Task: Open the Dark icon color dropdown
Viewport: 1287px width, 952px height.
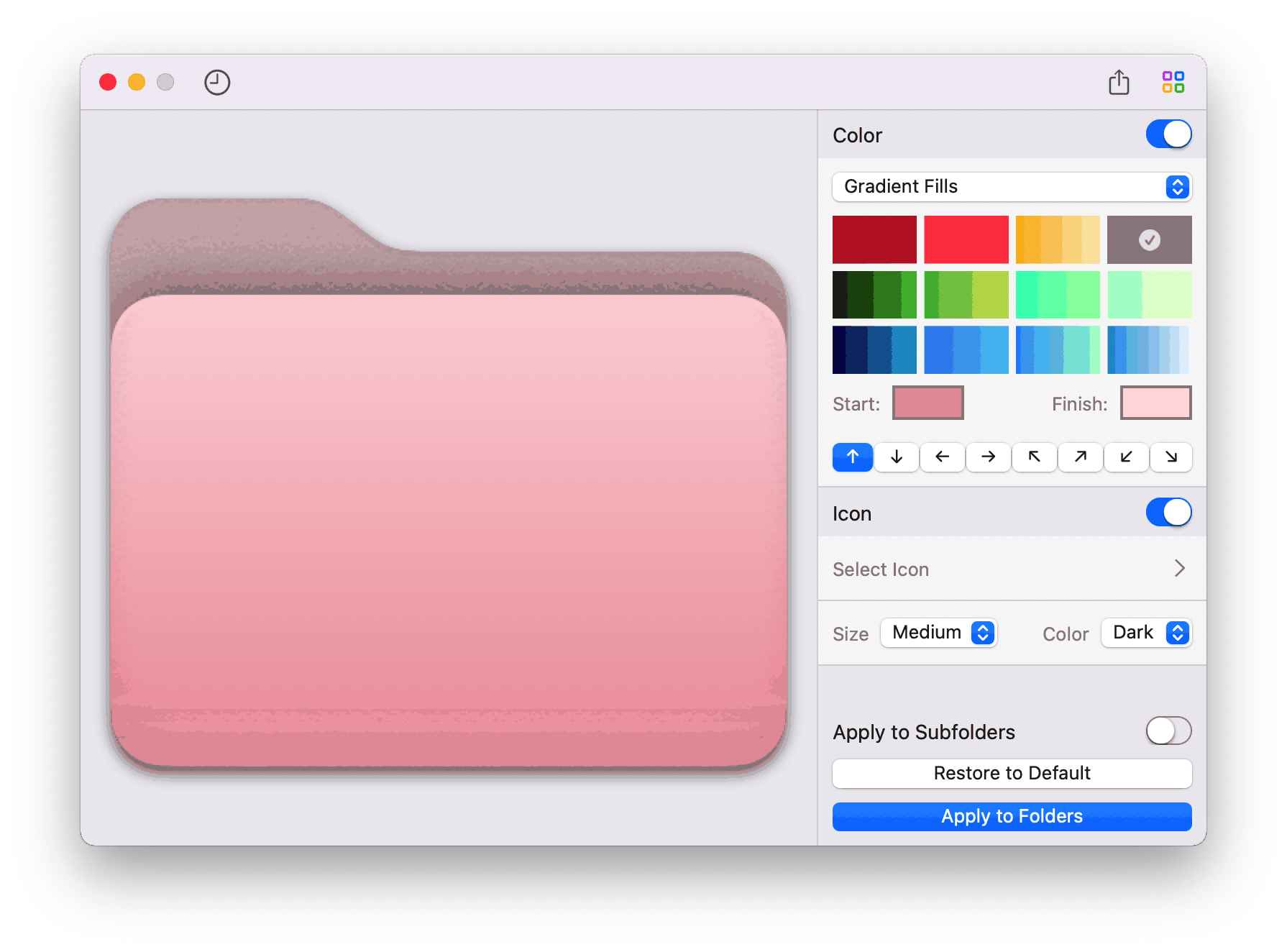Action: 1147,633
